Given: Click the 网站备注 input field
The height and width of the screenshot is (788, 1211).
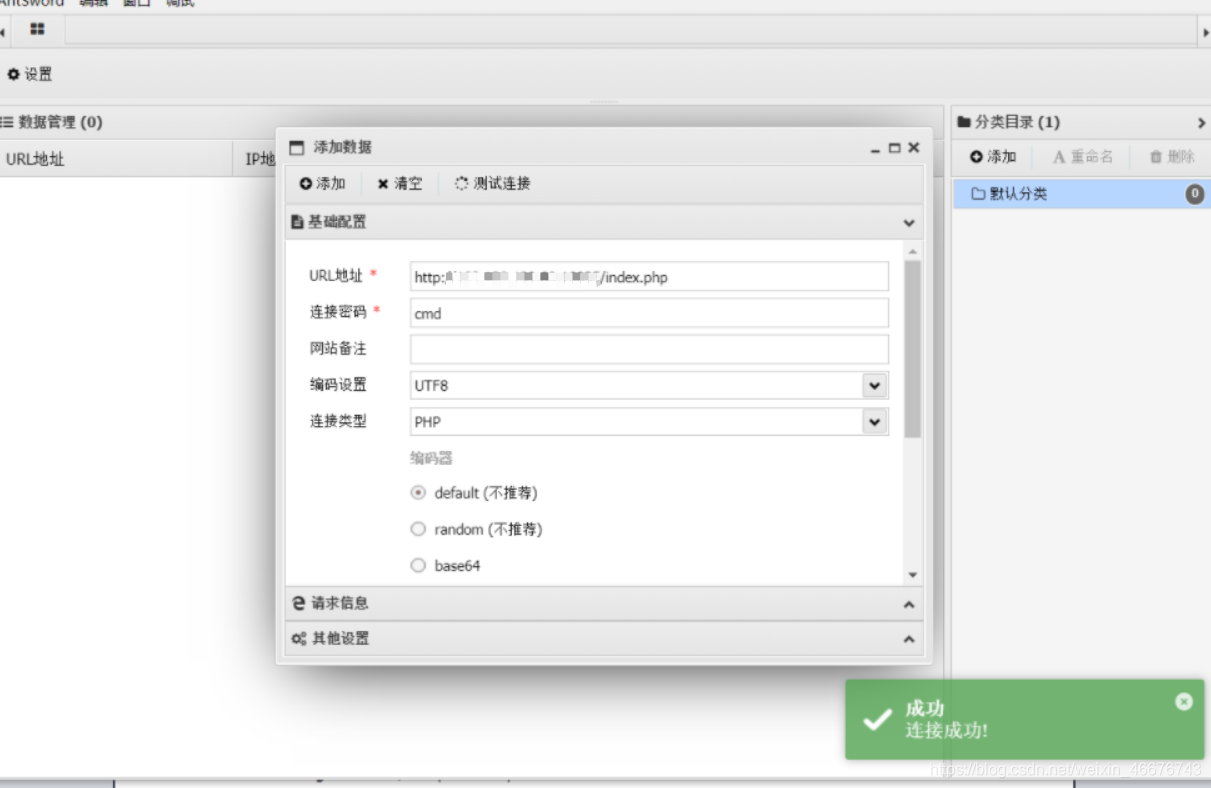Looking at the screenshot, I should (649, 349).
